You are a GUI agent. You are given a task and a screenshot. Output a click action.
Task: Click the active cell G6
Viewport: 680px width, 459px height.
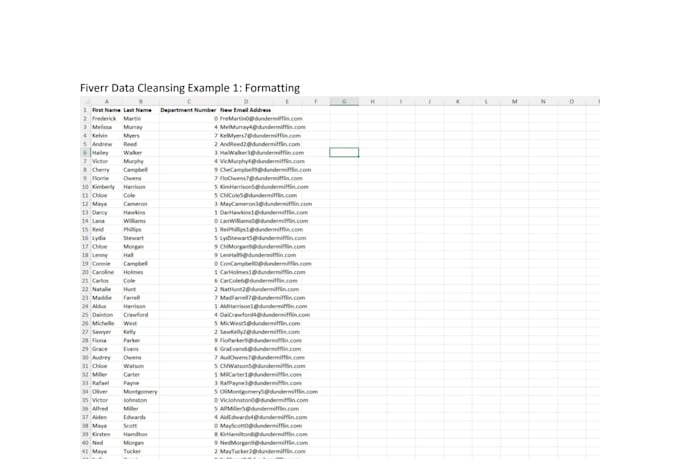[344, 152]
